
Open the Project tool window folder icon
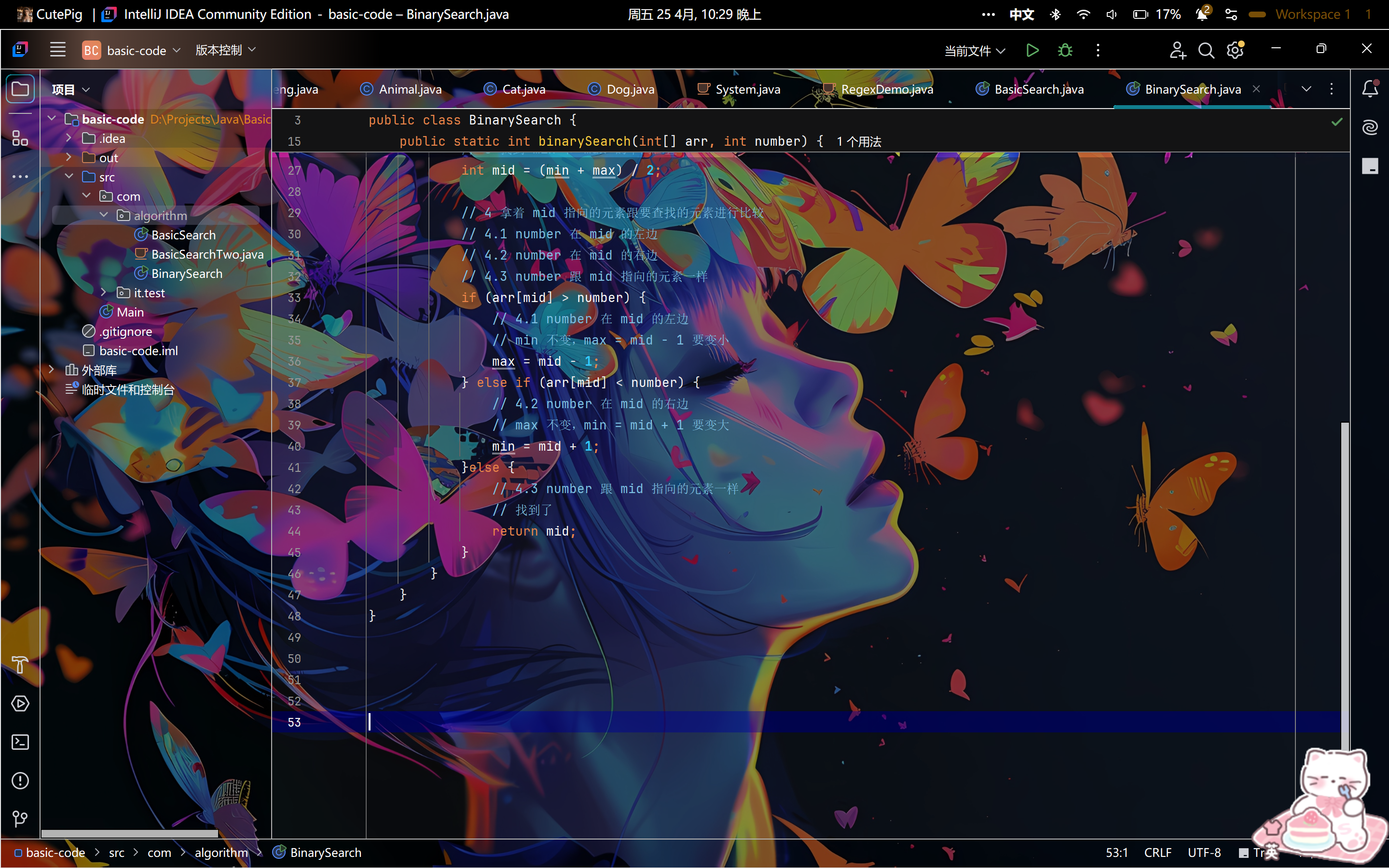(20, 89)
